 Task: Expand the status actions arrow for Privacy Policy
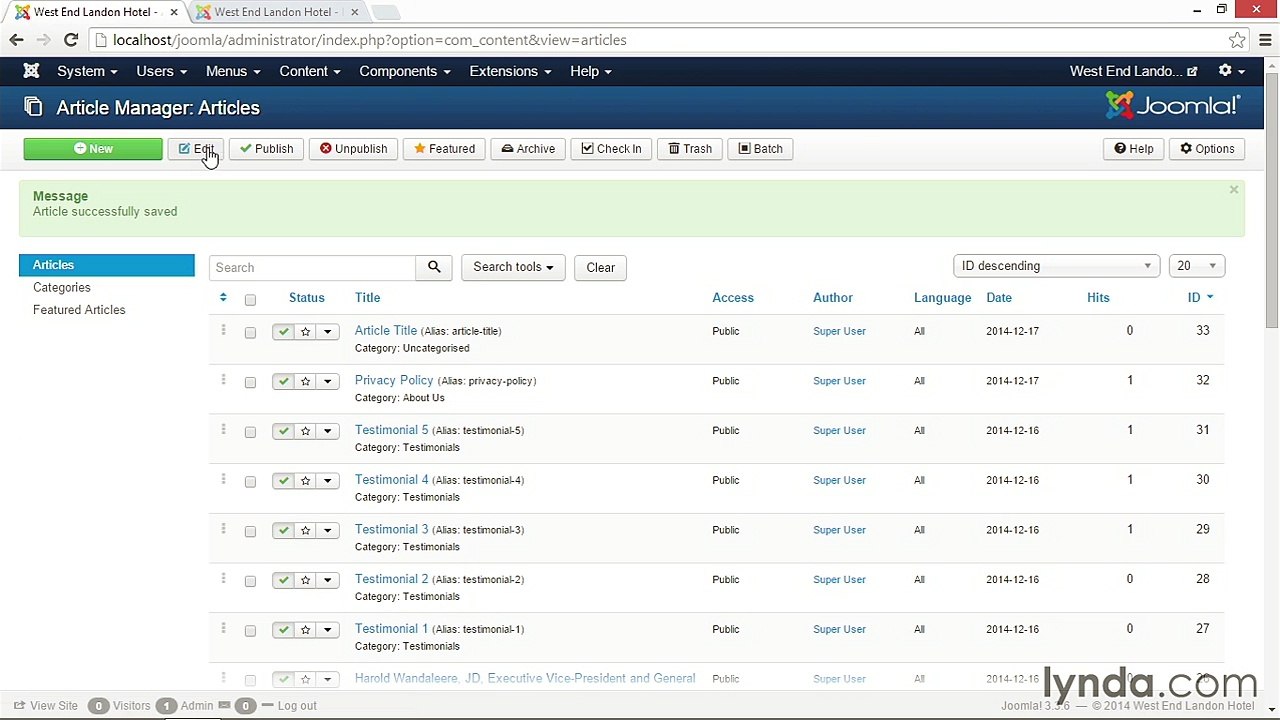327,381
